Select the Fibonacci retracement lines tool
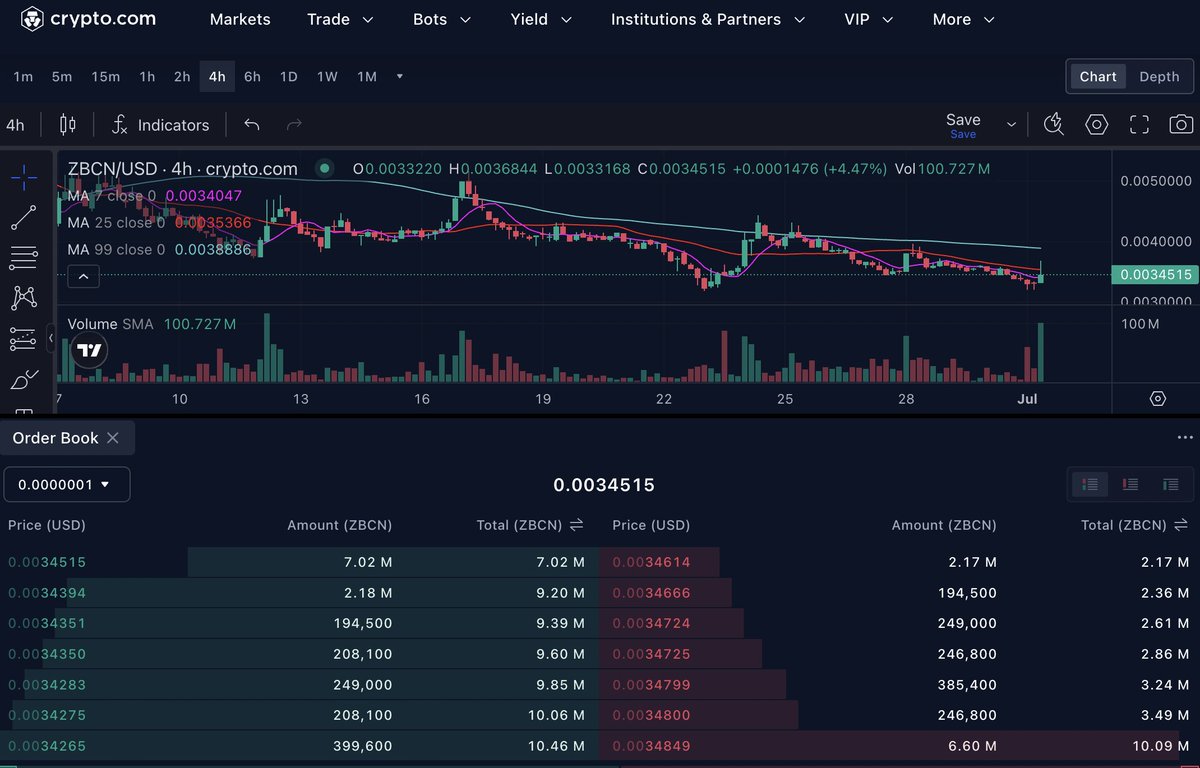 (24, 257)
